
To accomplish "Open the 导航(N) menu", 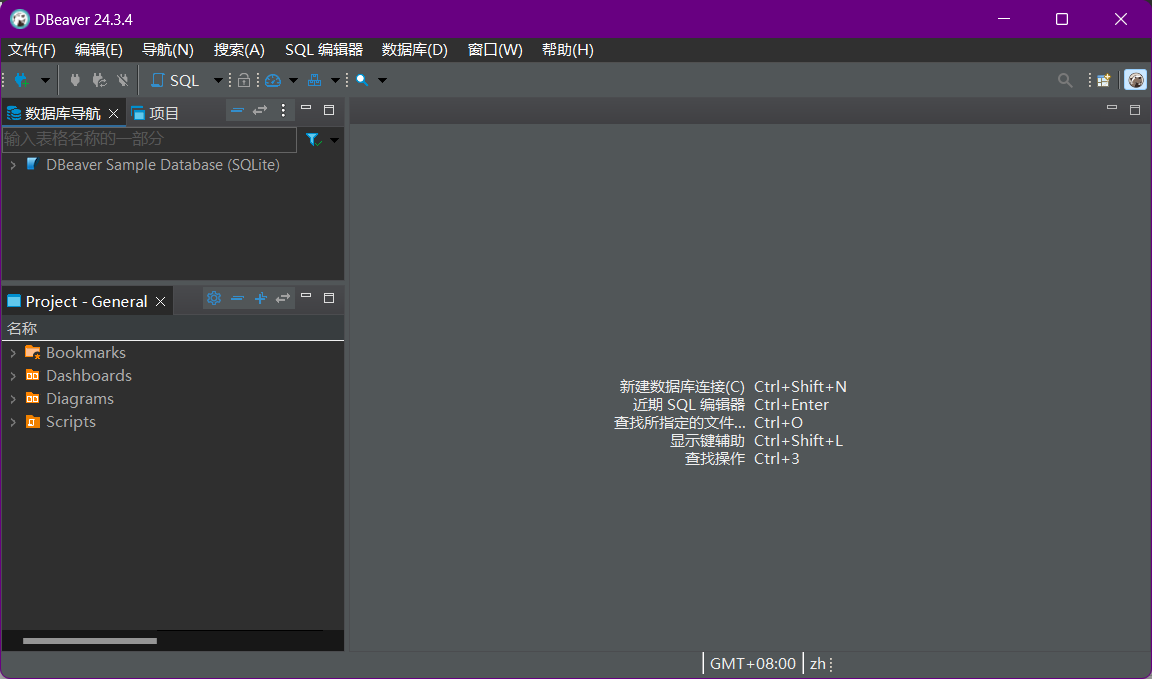I will click(x=168, y=50).
